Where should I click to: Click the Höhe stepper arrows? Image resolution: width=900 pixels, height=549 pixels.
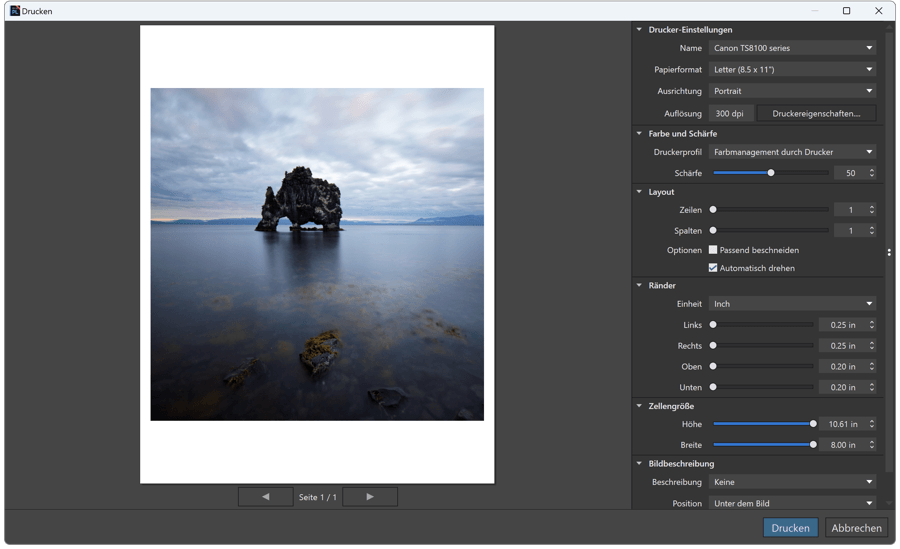[871, 424]
